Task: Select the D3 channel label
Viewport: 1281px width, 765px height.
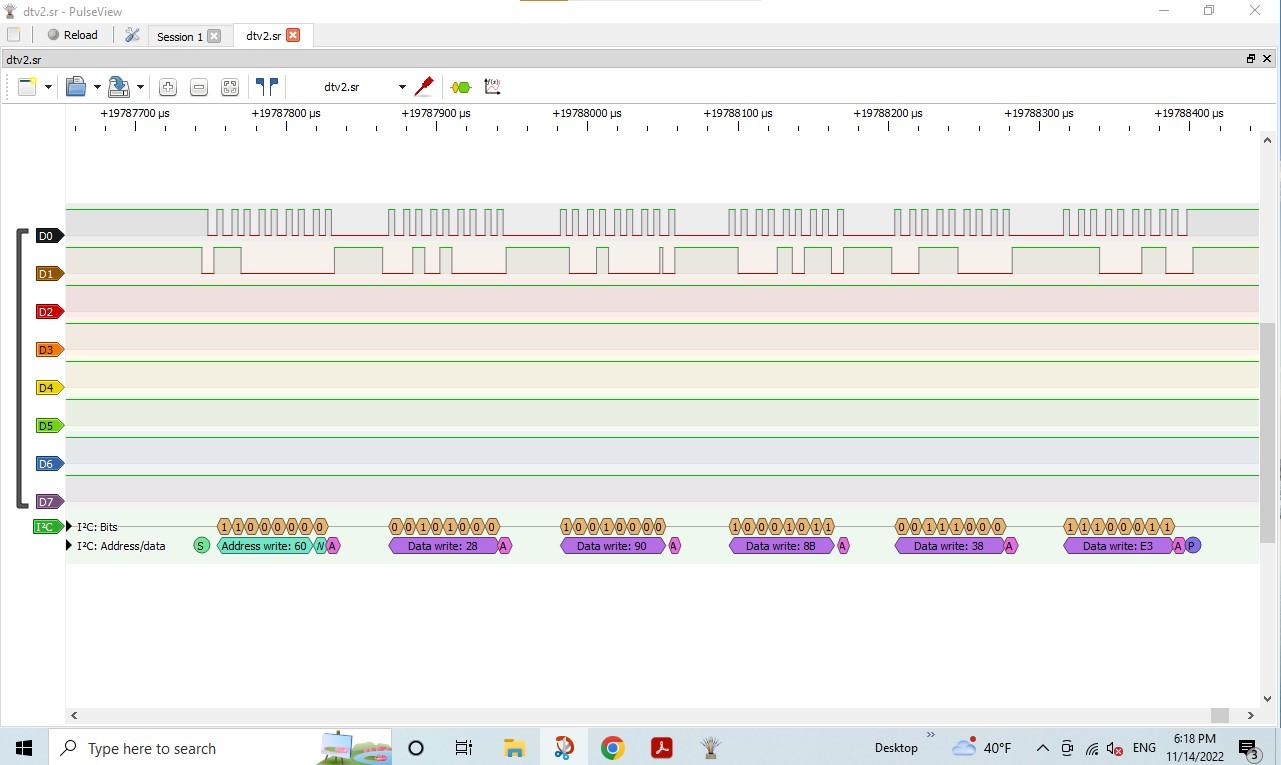Action: coord(49,350)
